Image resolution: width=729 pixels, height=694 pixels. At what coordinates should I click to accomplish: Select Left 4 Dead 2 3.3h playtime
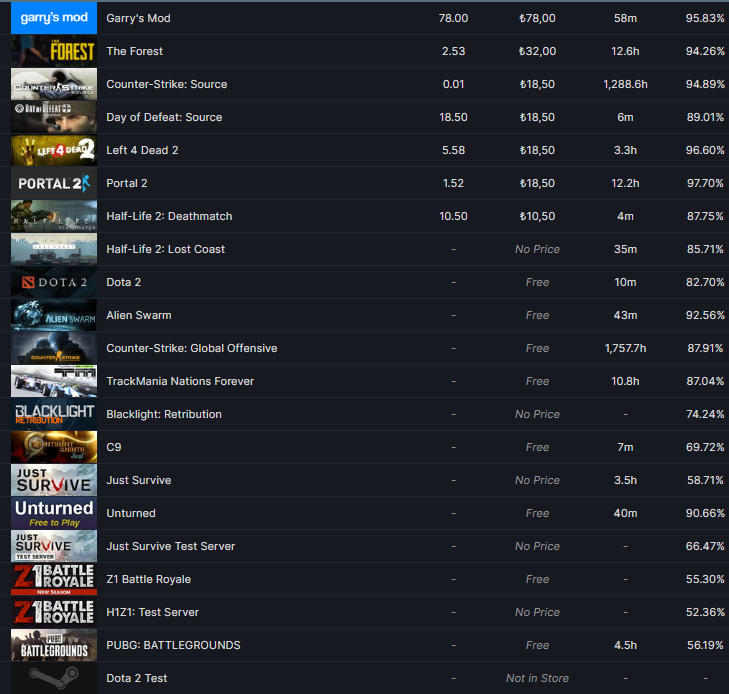tap(625, 150)
